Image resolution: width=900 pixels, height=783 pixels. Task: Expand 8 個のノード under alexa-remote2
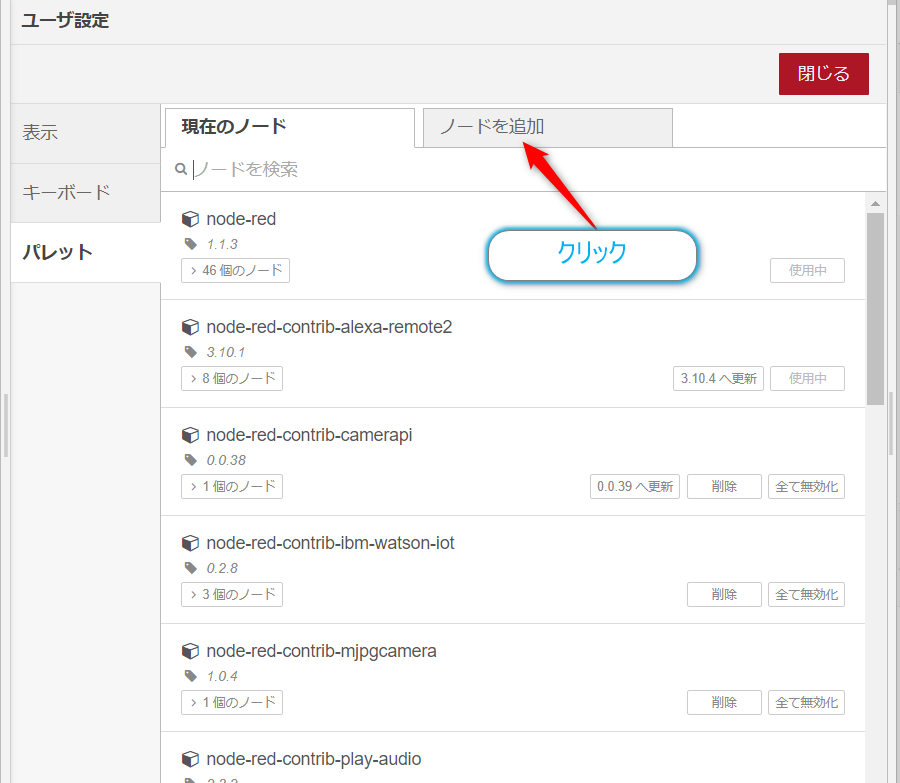tap(232, 378)
